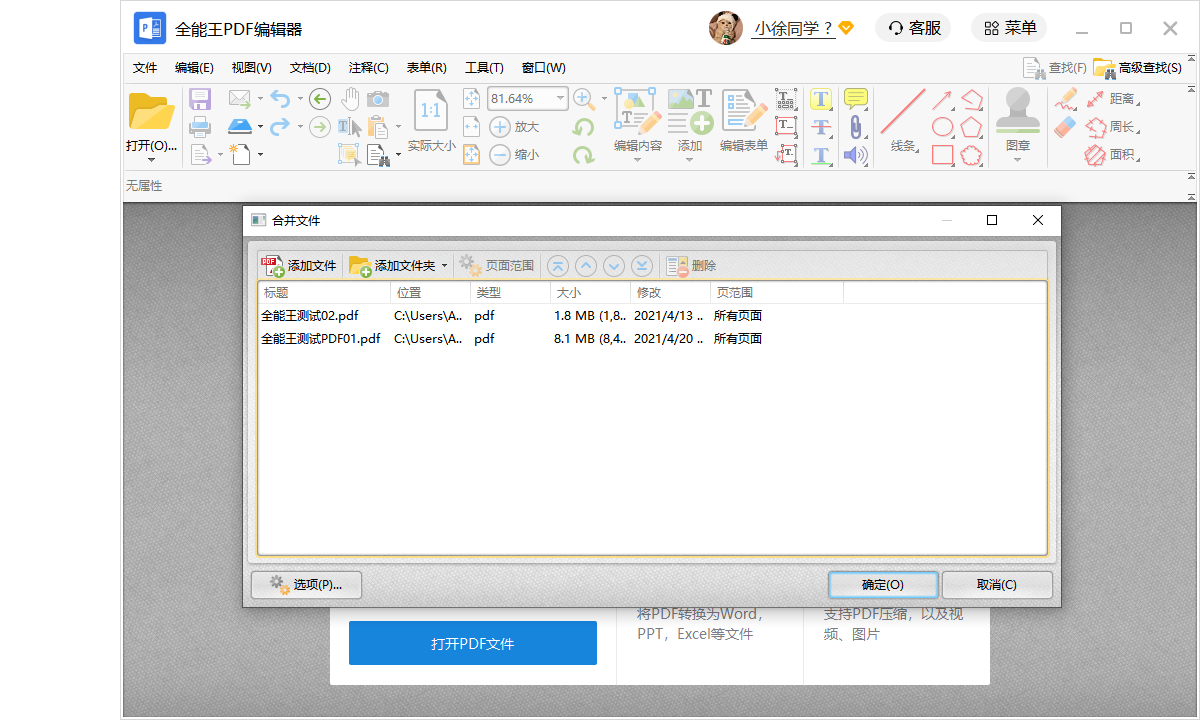Click the Options (选项) button

point(306,585)
